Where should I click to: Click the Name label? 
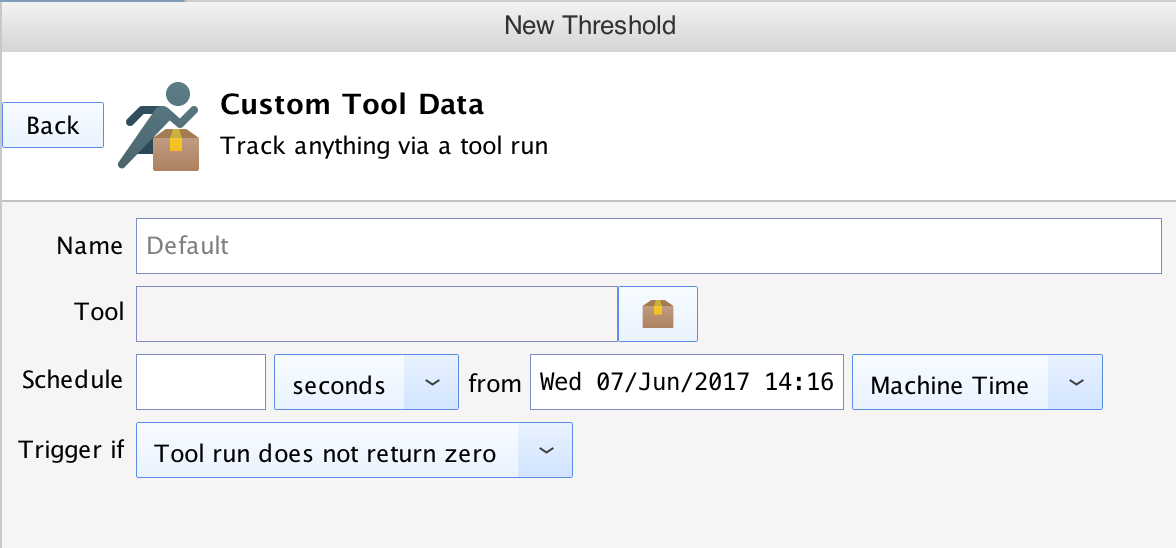(x=89, y=246)
